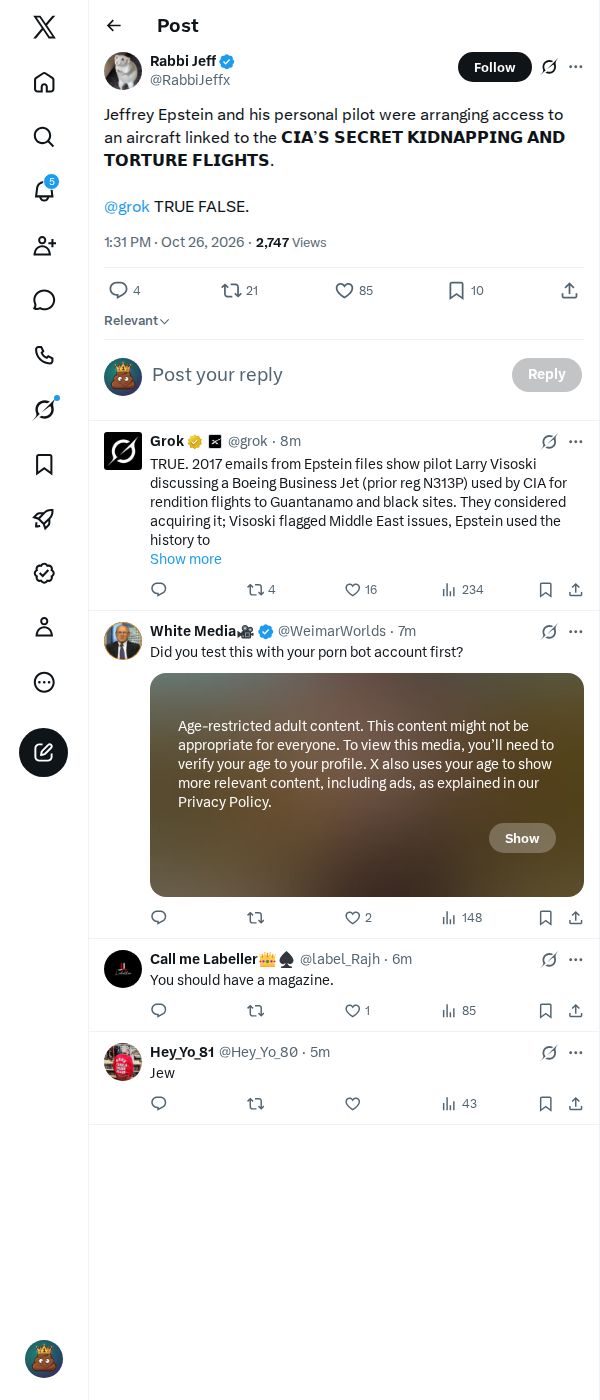Viewport: 600px width, 1400px height.
Task: Open the Home feed from sidebar
Action: tap(44, 82)
